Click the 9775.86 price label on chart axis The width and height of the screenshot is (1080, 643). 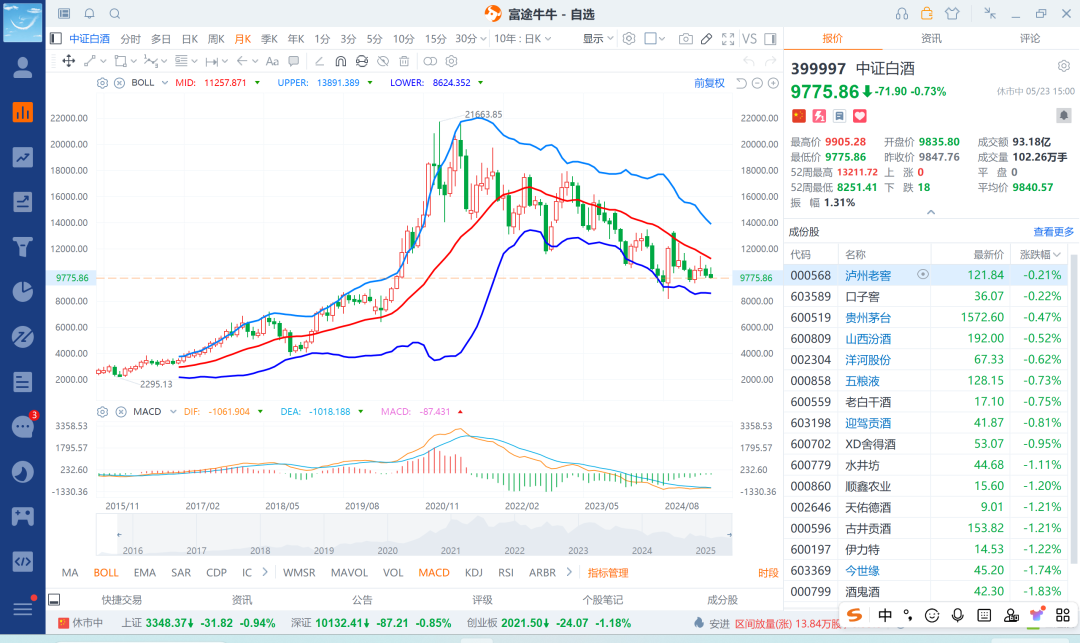tap(72, 277)
